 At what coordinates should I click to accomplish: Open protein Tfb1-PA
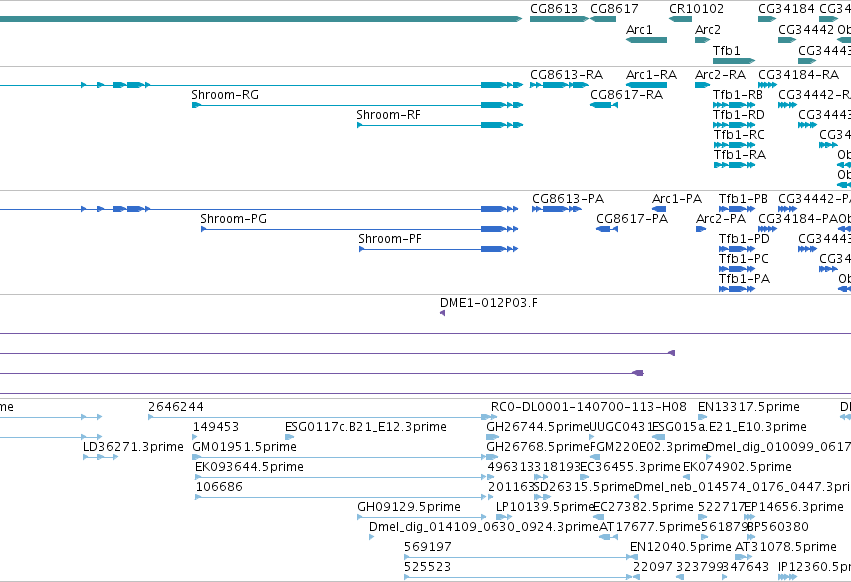[x=737, y=289]
